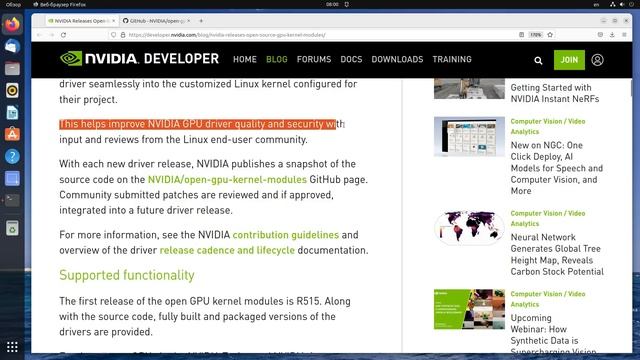Click the green webinar thumbnail
Viewport: 640px width, 360px height.
point(469,309)
